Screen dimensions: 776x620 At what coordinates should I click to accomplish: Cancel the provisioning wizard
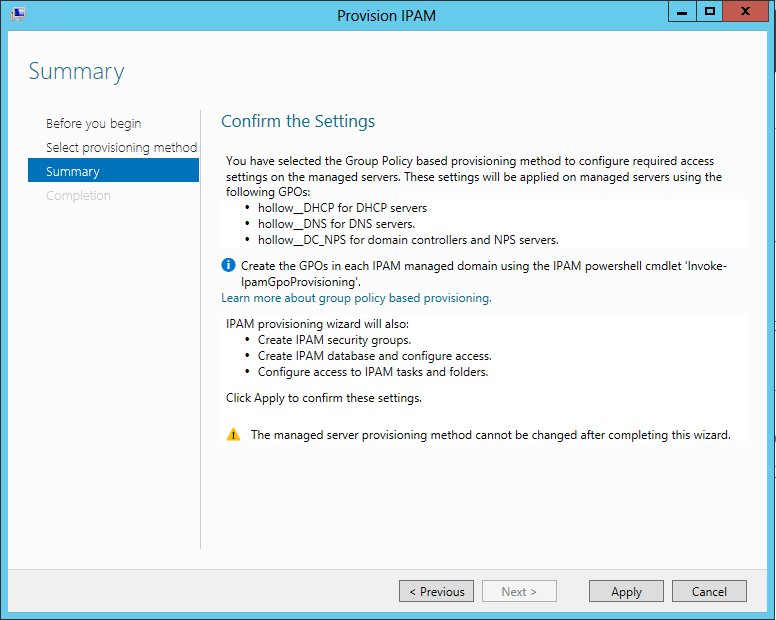tap(709, 591)
